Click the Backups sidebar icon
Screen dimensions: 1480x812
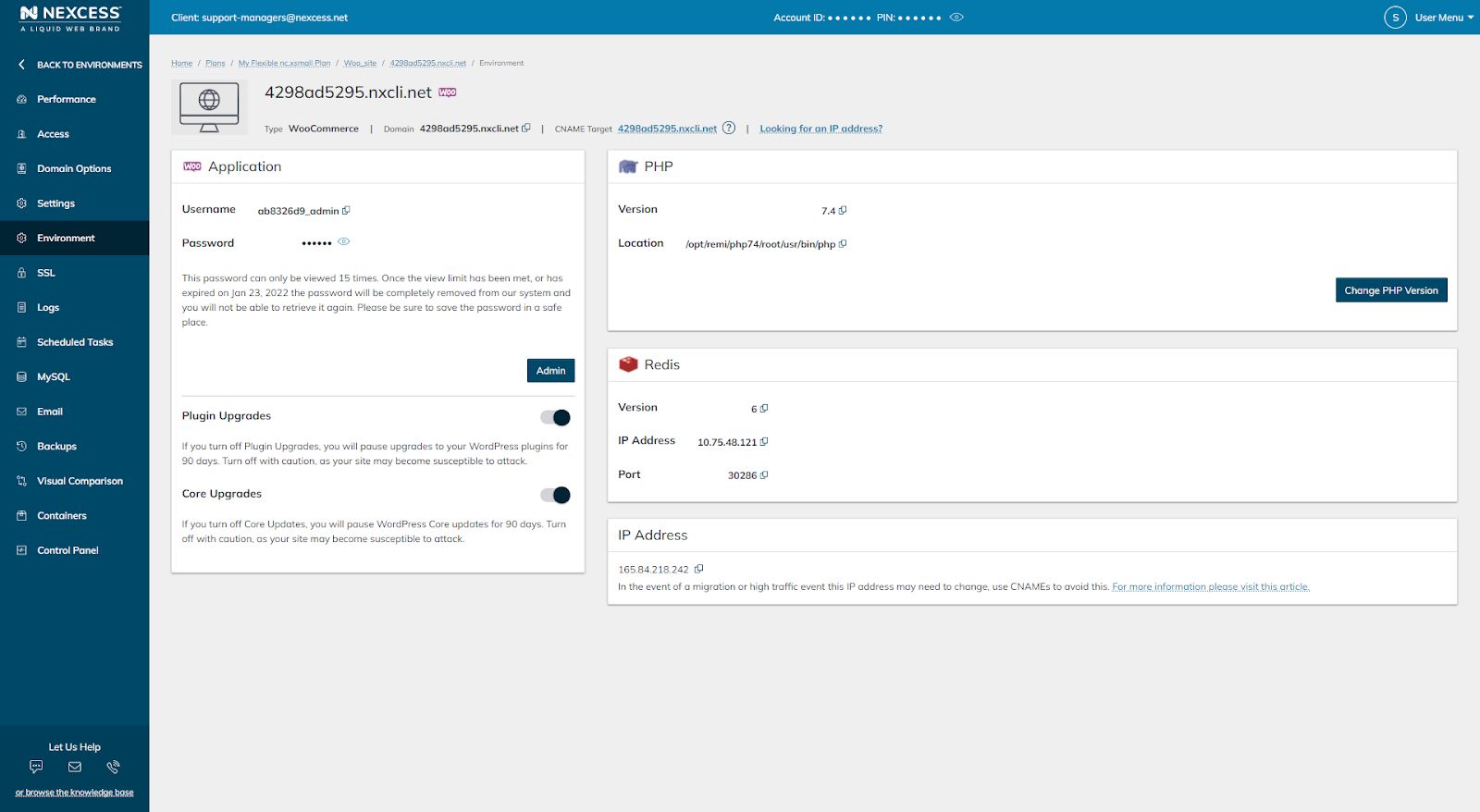click(x=21, y=446)
